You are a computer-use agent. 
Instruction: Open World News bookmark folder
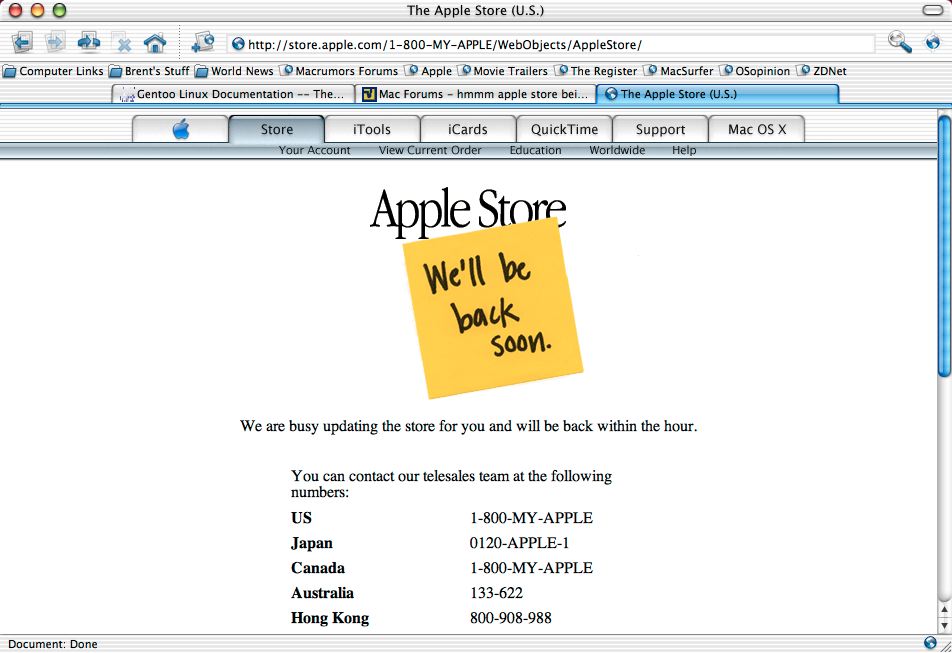pyautogui.click(x=234, y=71)
